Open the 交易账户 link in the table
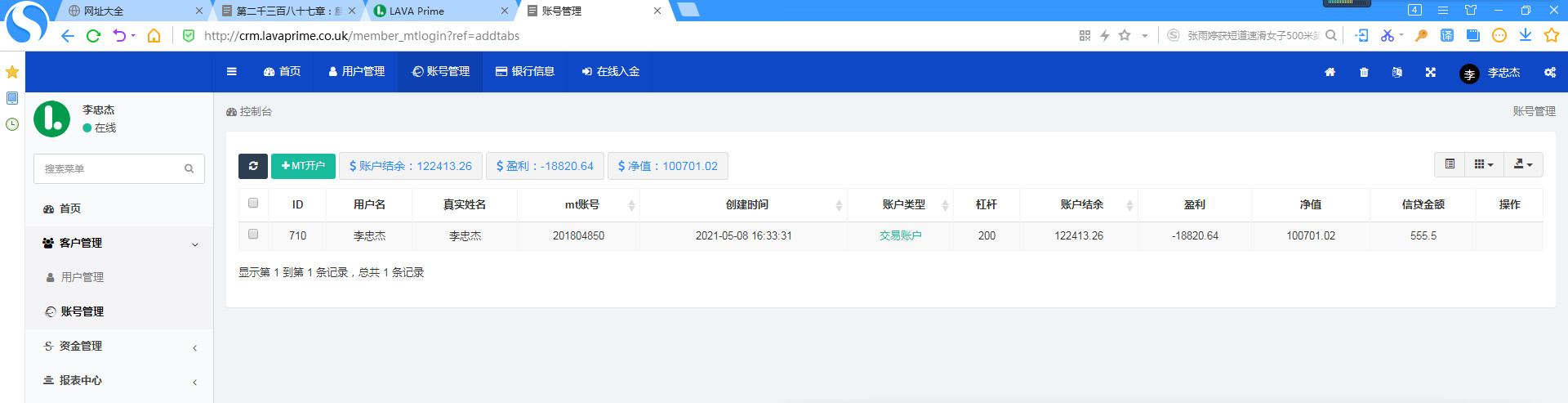Screen dimensions: 1568x403 pyautogui.click(x=900, y=235)
